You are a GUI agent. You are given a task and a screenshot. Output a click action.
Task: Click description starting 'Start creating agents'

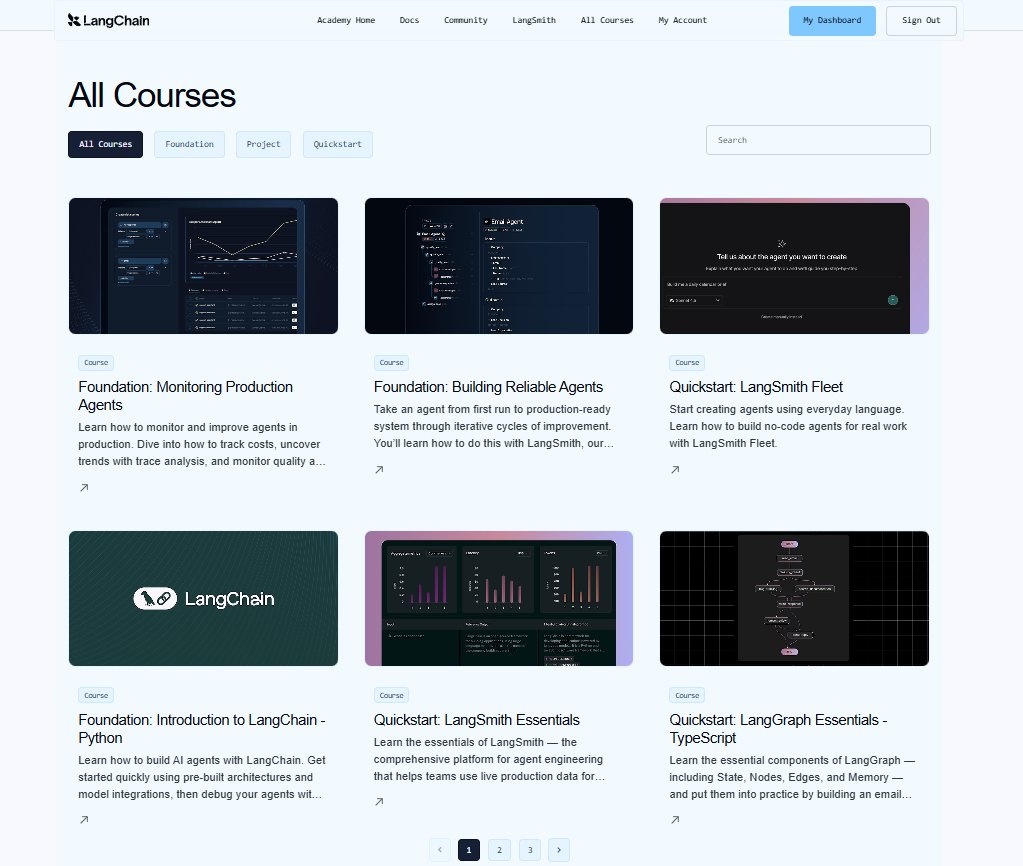(x=788, y=426)
